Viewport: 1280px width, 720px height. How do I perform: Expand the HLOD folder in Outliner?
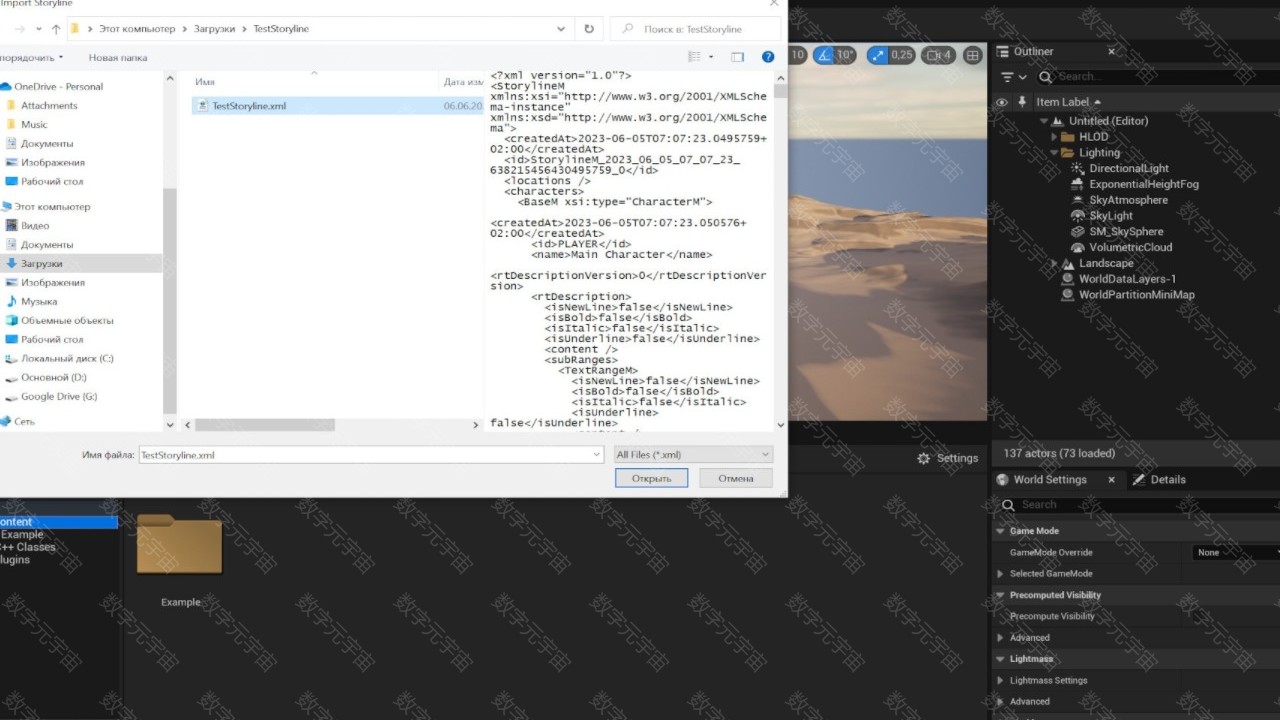[x=1054, y=137]
